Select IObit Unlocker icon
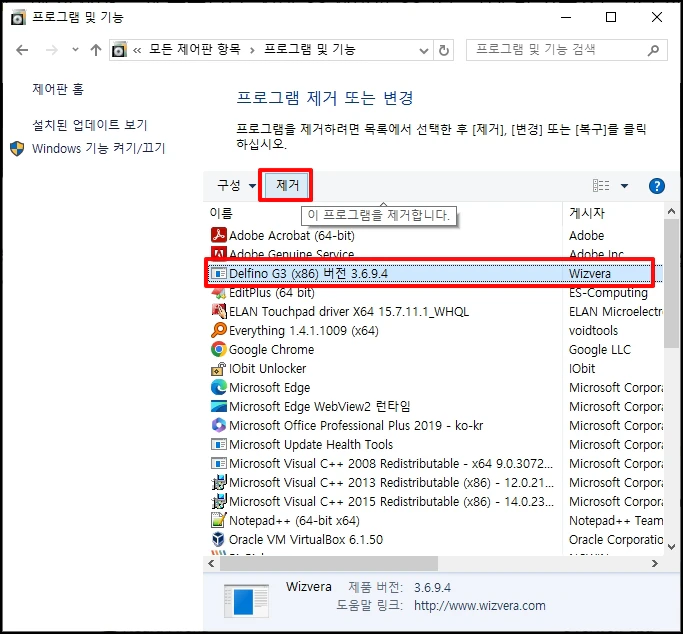 point(219,369)
